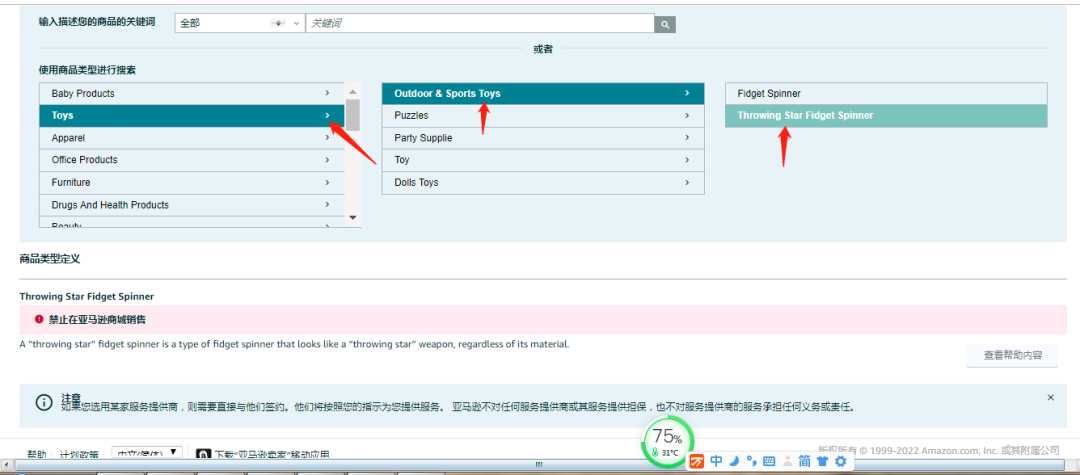Click the 商品类型定义 heading

point(50,260)
